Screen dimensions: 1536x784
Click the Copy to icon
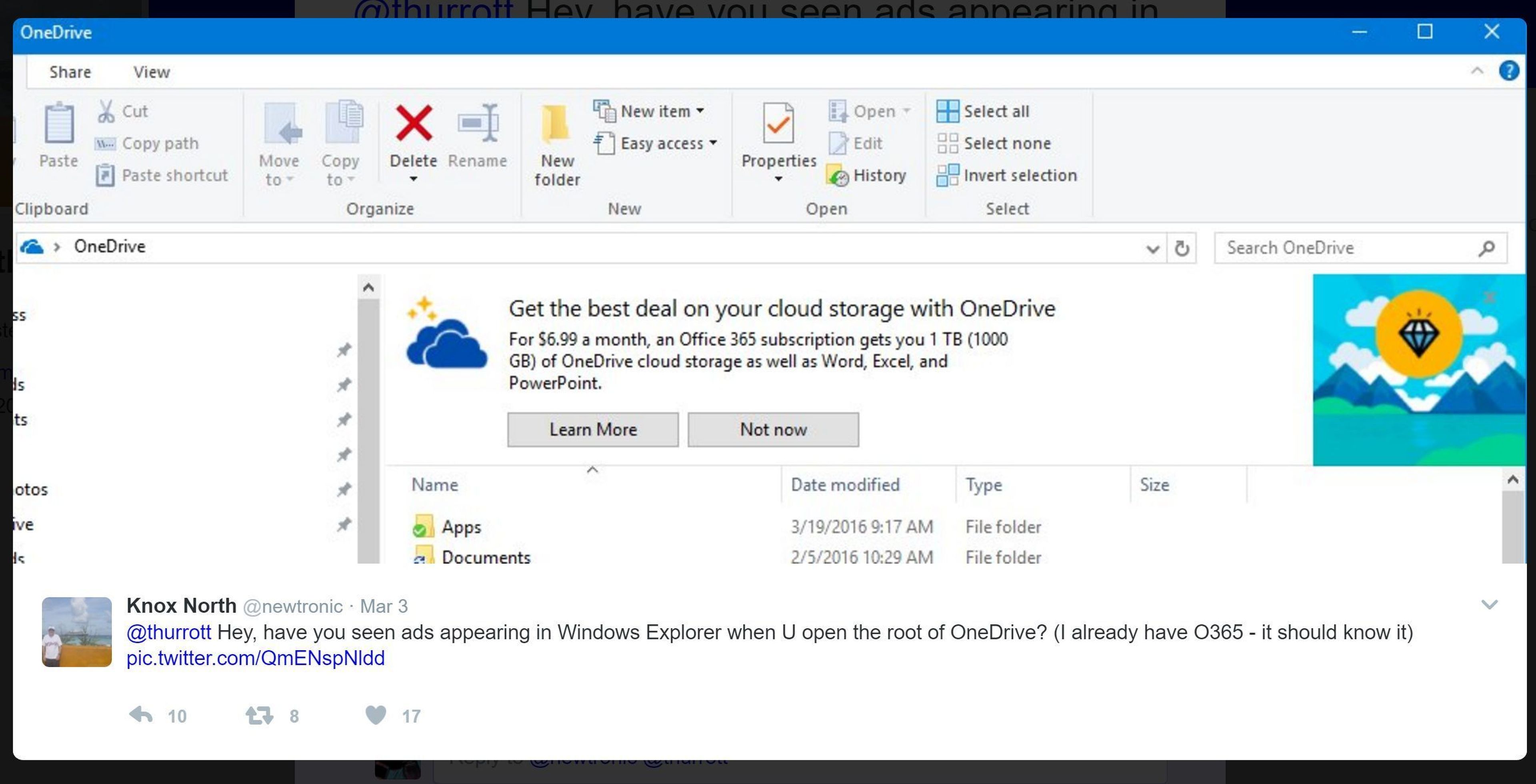coord(344,122)
